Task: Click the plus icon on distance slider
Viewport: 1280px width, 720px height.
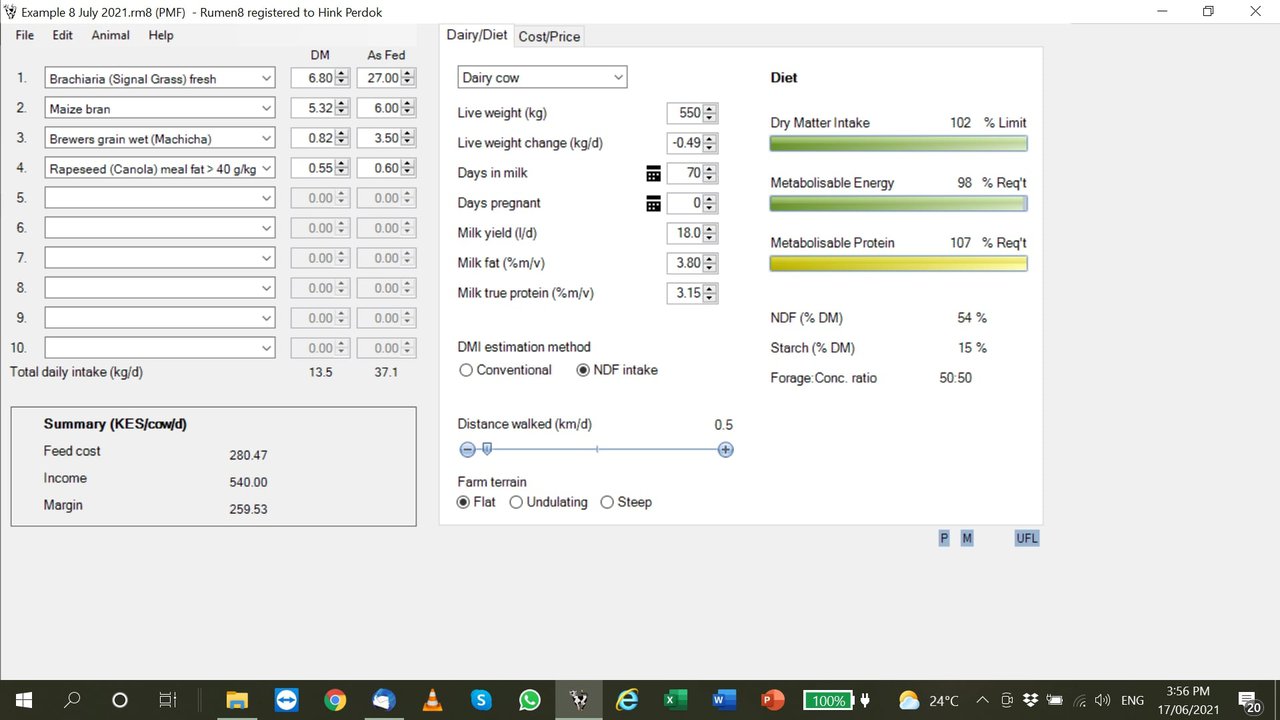Action: tap(726, 450)
